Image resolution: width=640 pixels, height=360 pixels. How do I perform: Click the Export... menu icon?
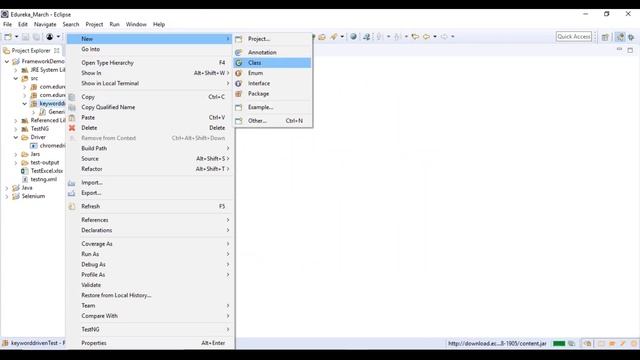(72, 193)
